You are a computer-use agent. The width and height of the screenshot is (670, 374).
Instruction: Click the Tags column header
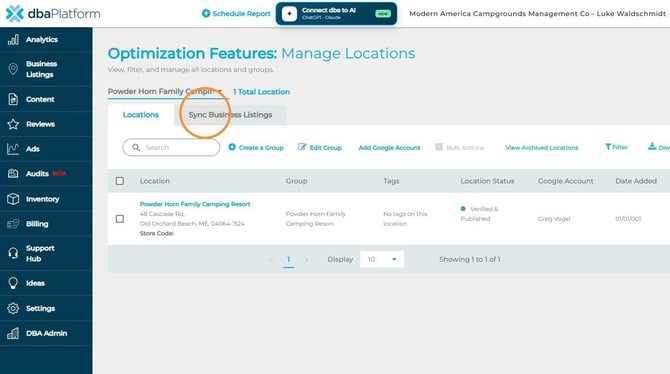(391, 181)
